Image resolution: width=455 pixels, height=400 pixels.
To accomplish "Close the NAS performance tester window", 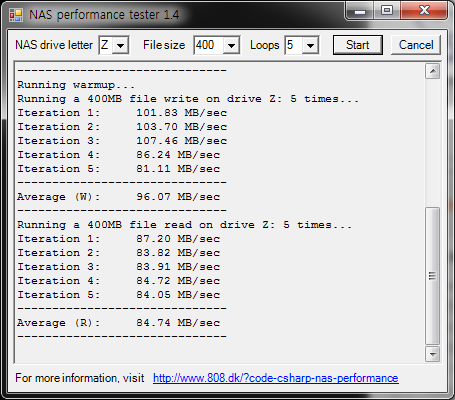I will 424,11.
